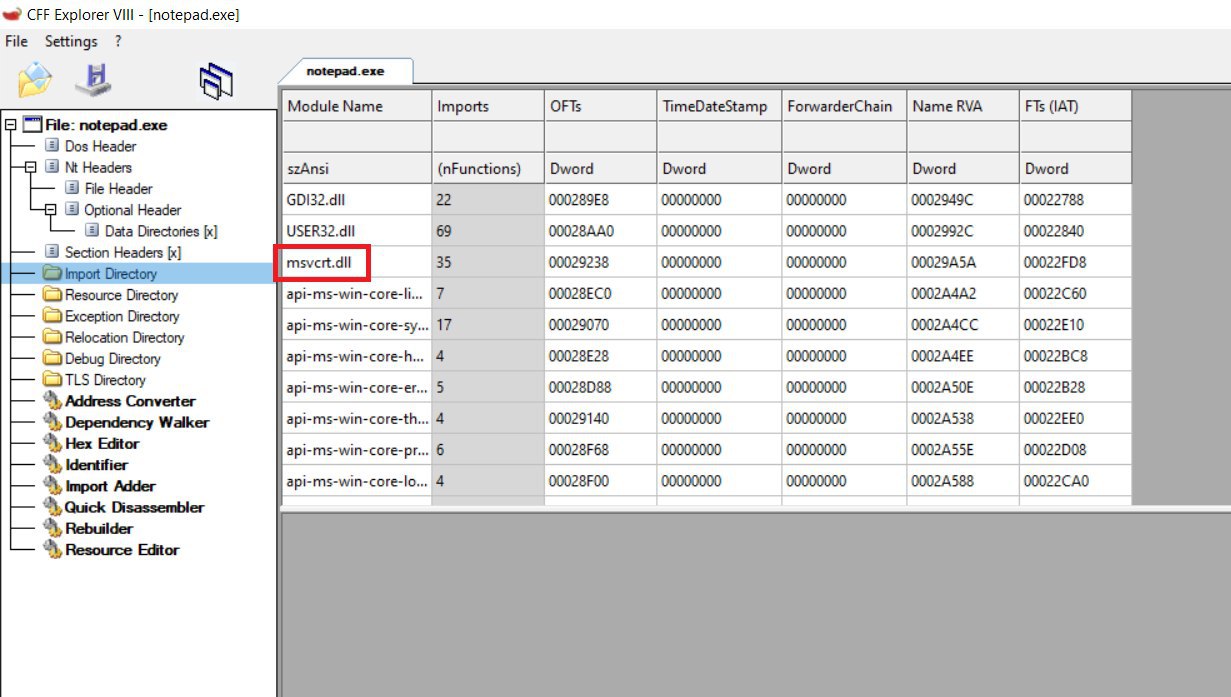Image resolution: width=1231 pixels, height=697 pixels.
Task: Click the Imports column header
Action: 488,106
